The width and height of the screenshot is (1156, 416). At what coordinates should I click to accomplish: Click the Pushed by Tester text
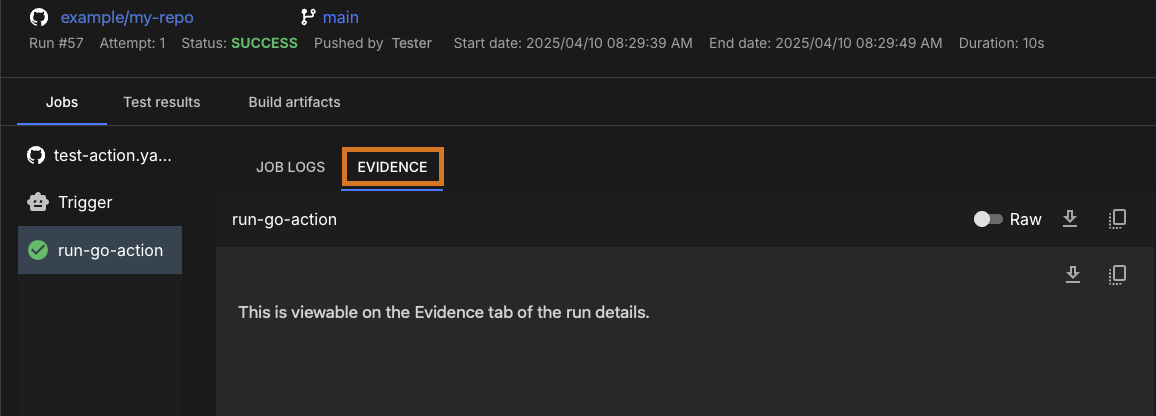pos(373,44)
